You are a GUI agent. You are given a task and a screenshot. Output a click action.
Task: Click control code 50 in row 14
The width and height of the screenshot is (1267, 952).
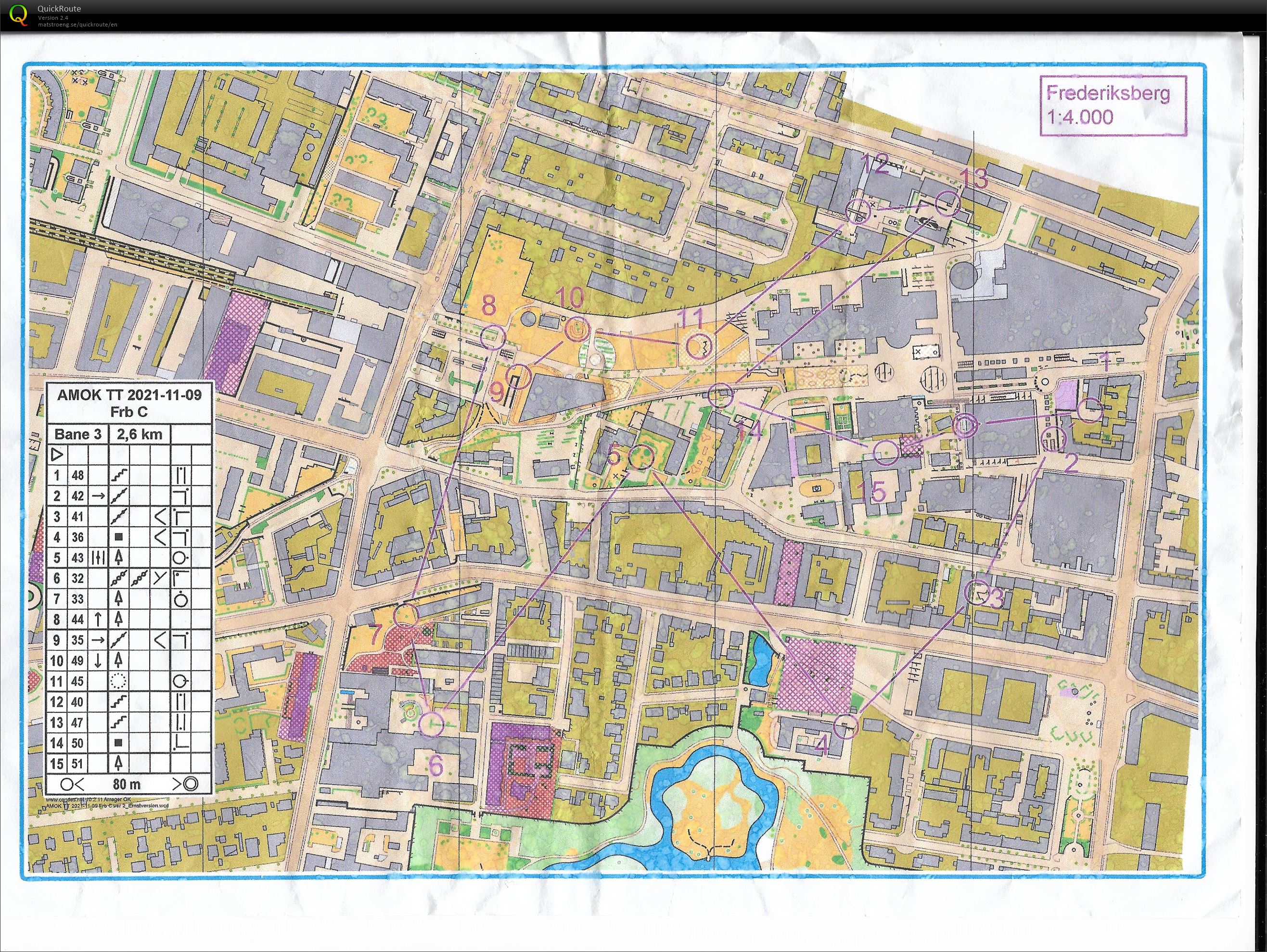click(x=77, y=743)
